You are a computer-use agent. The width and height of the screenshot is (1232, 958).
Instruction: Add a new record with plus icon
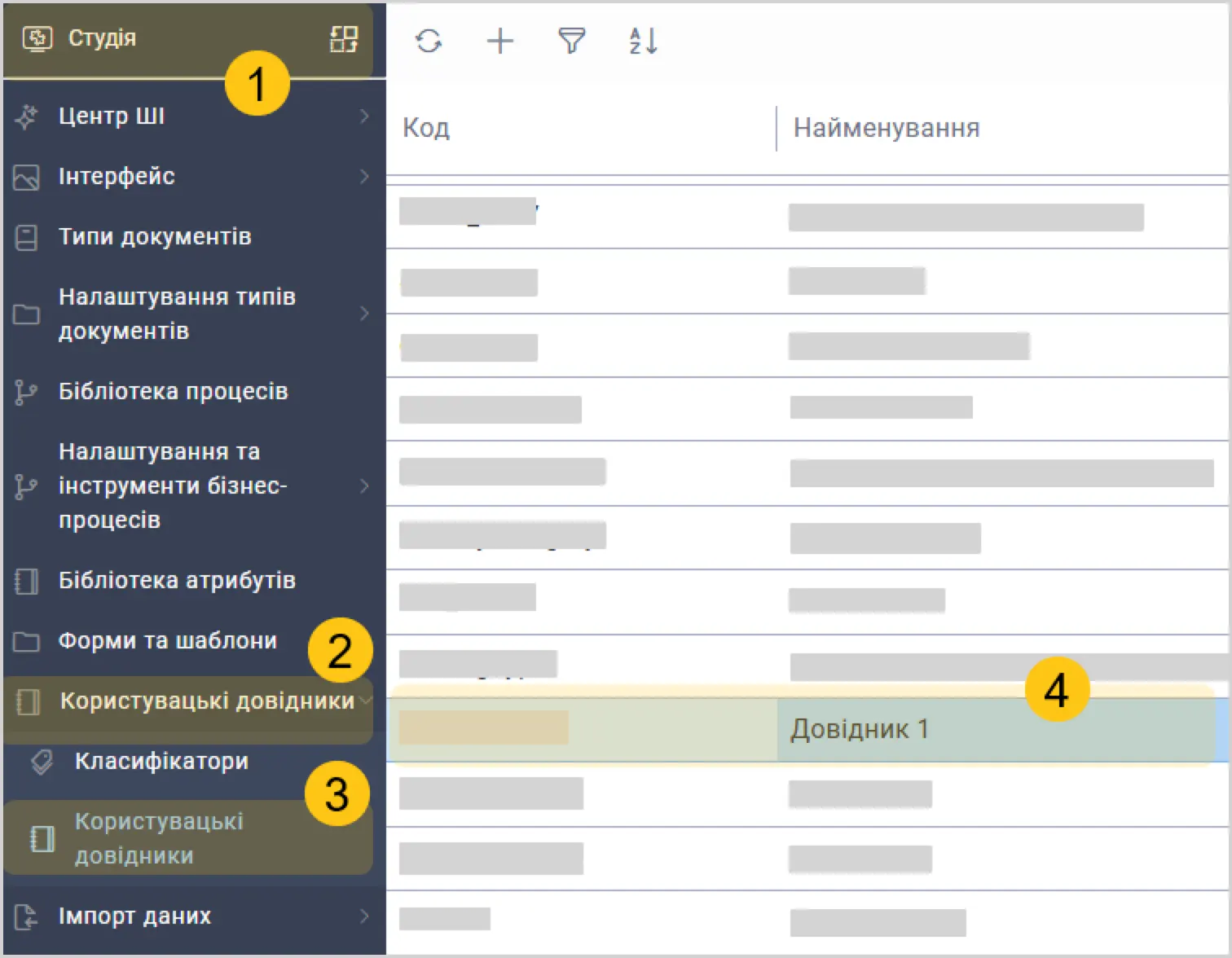click(x=500, y=41)
